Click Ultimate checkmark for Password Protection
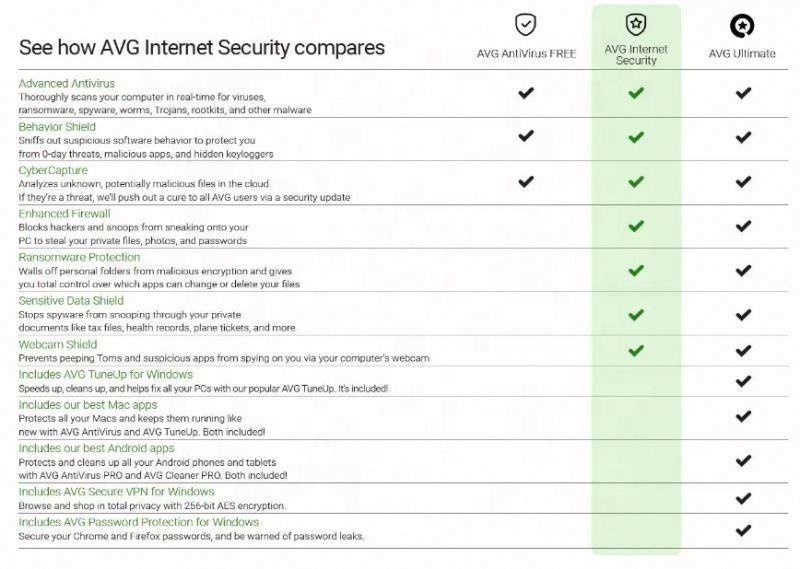 tap(743, 530)
